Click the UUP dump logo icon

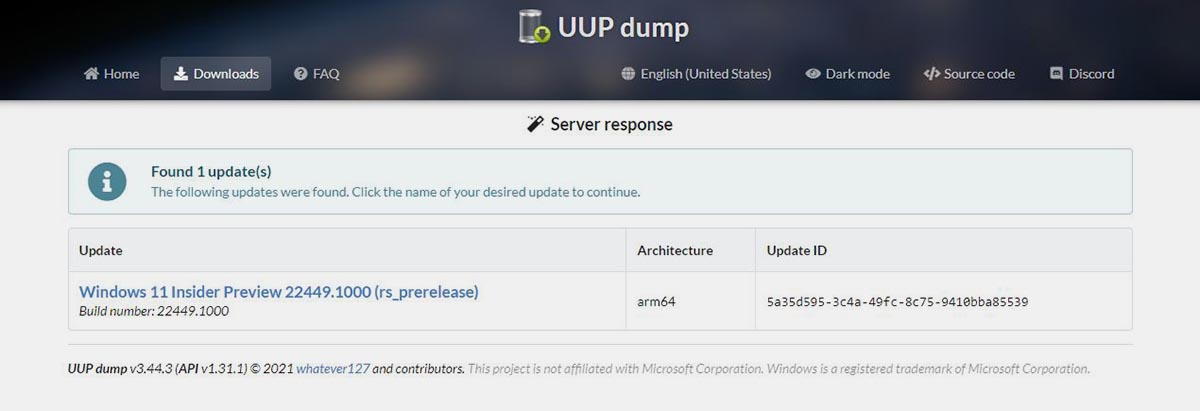click(534, 27)
